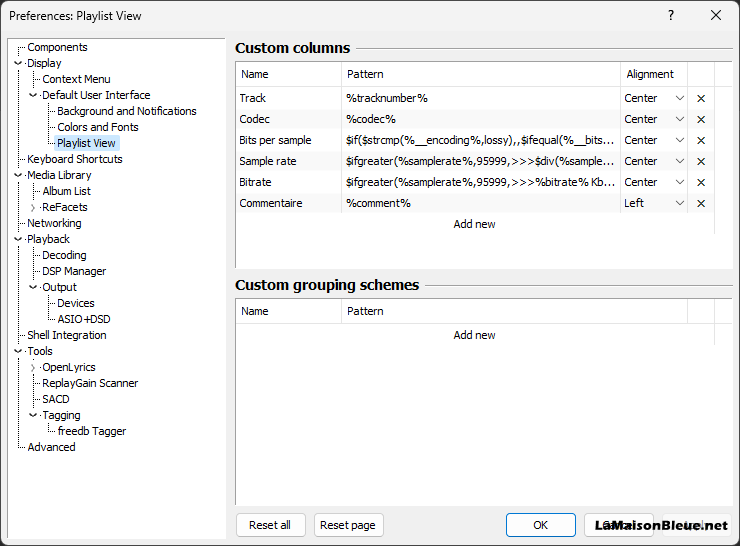
Task: Collapse the Playback tree node
Action: pos(18,239)
